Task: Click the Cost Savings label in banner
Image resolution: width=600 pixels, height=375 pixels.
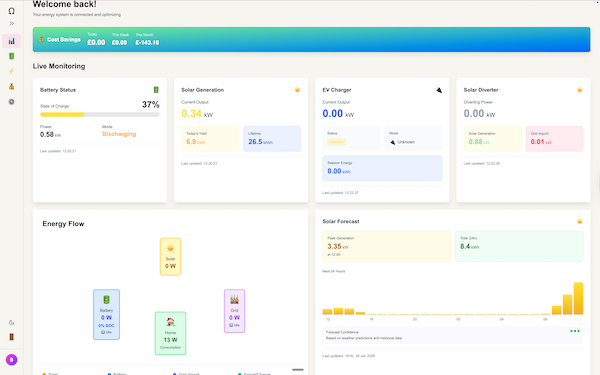Action: pos(64,39)
